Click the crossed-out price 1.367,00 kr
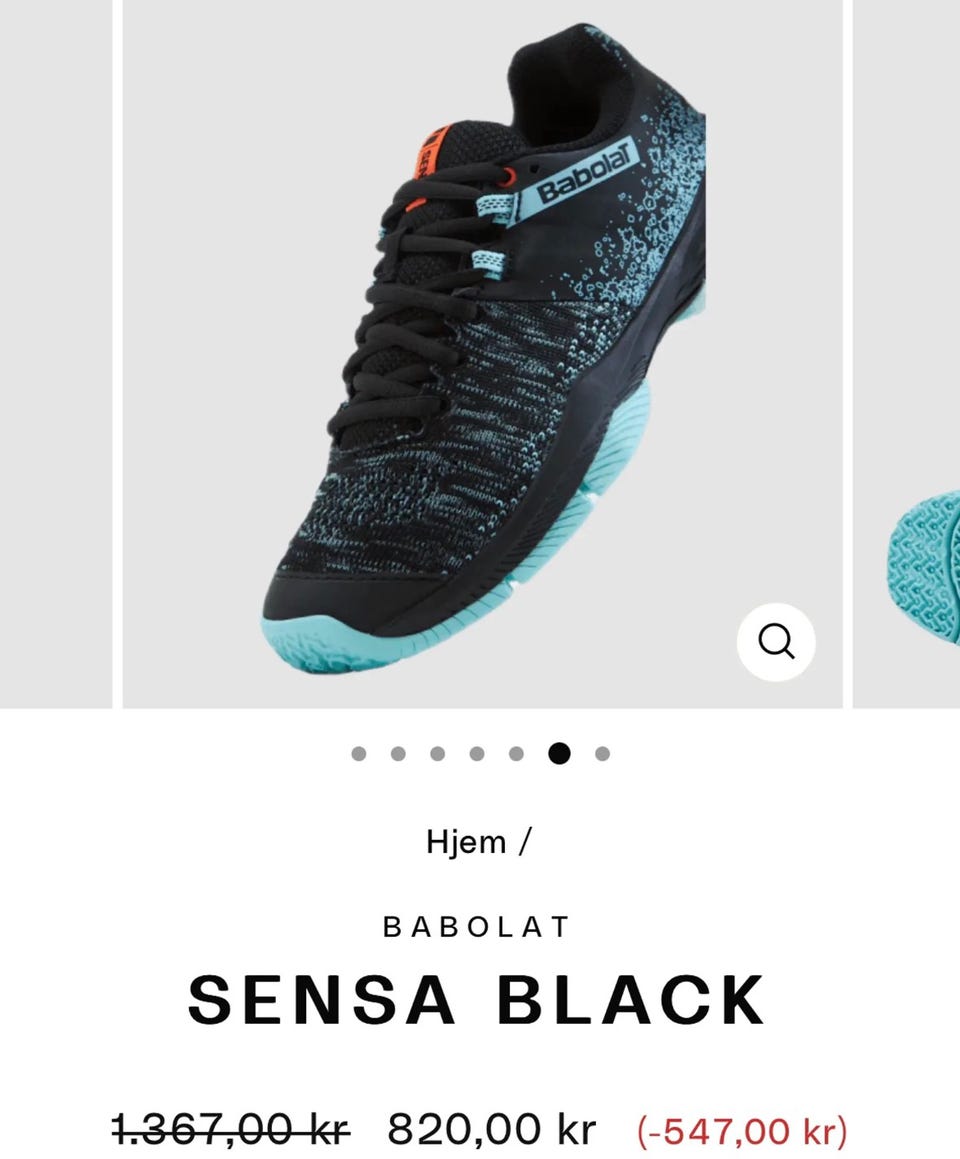This screenshot has width=960, height=1159. point(231,1129)
